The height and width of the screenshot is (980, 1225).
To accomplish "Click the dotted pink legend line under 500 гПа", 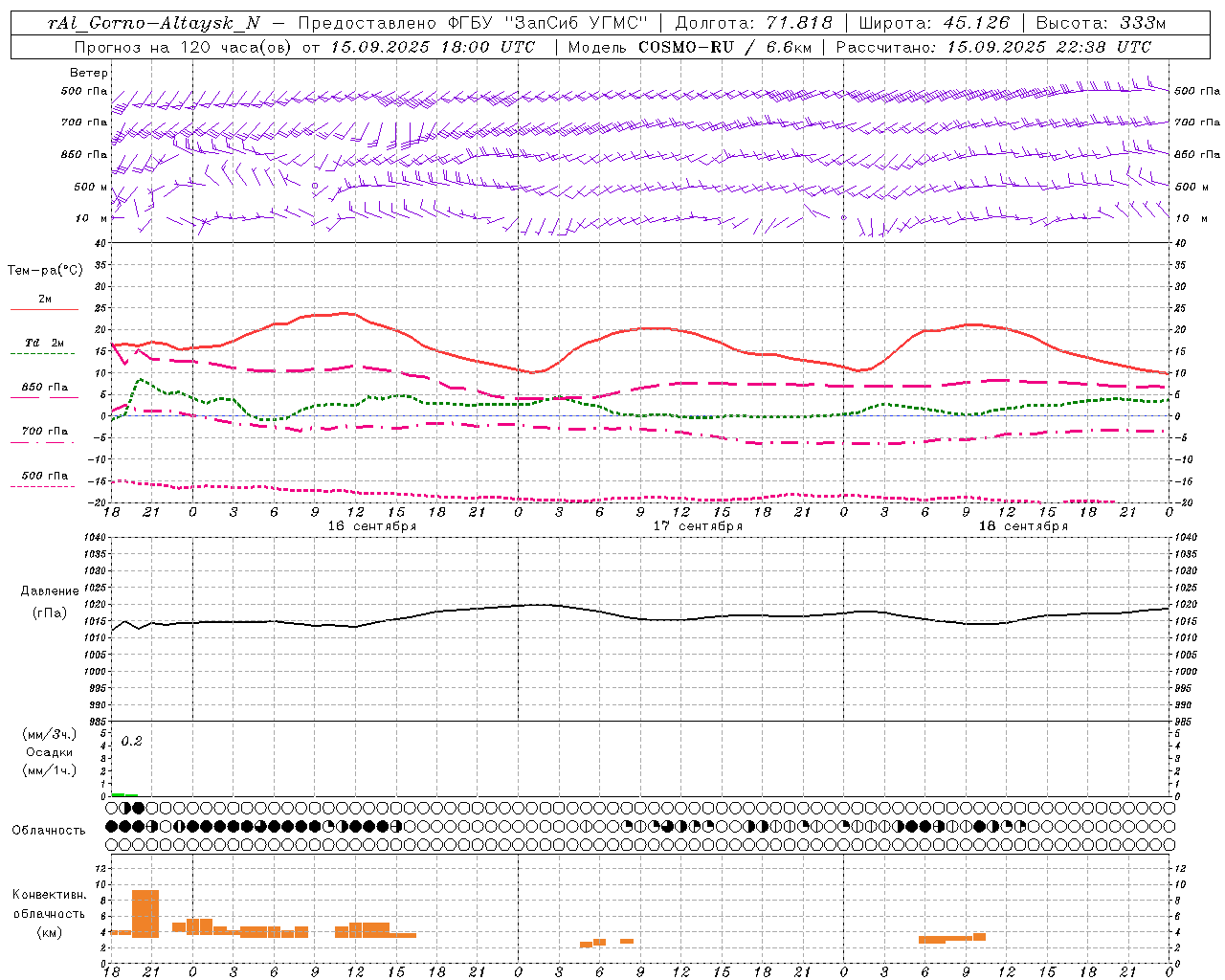I will pyautogui.click(x=42, y=486).
